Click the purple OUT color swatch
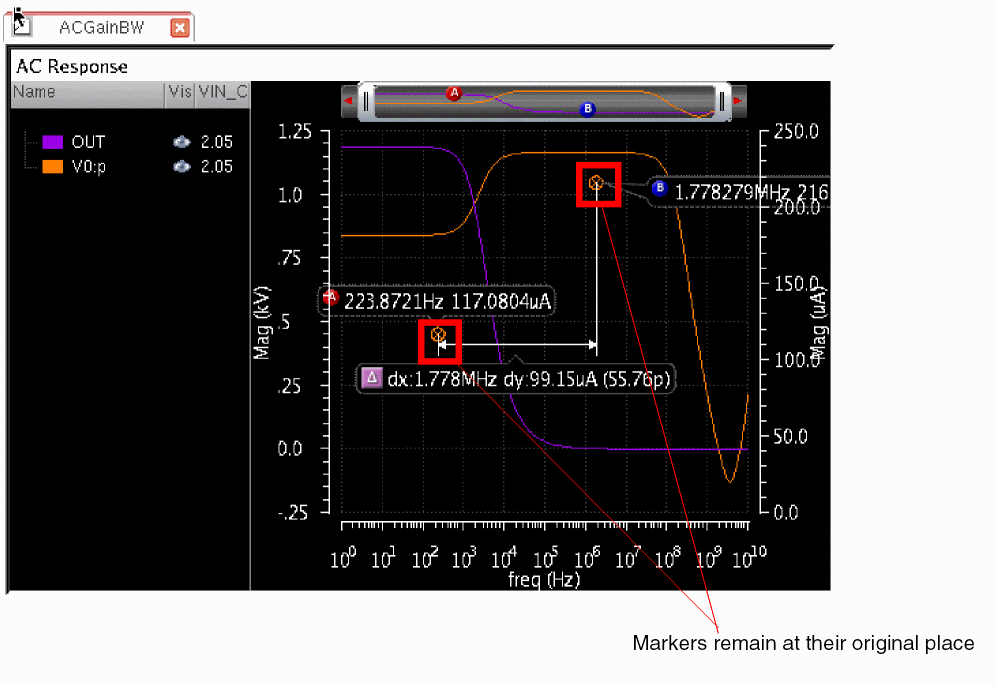The image size is (996, 686). tap(53, 142)
